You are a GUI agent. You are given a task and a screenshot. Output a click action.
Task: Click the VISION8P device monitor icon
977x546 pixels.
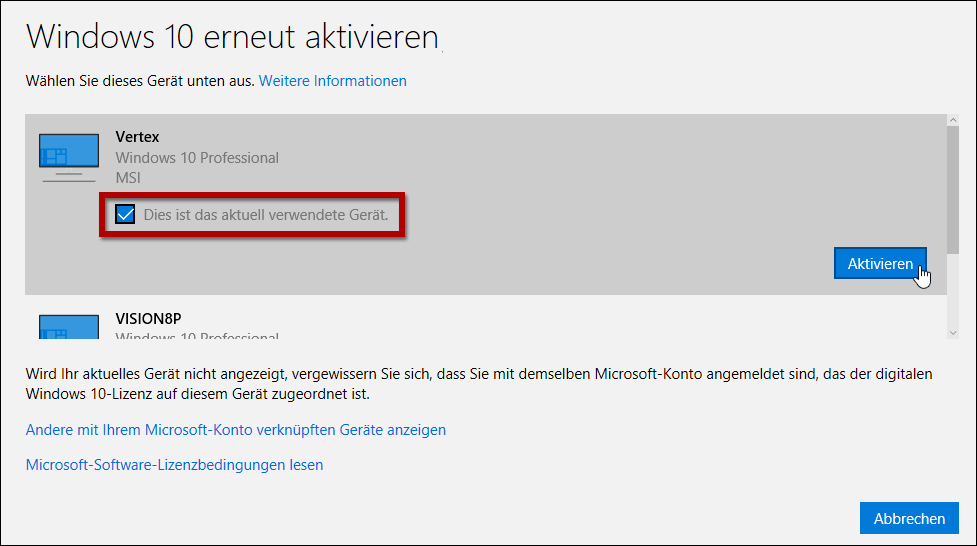69,327
